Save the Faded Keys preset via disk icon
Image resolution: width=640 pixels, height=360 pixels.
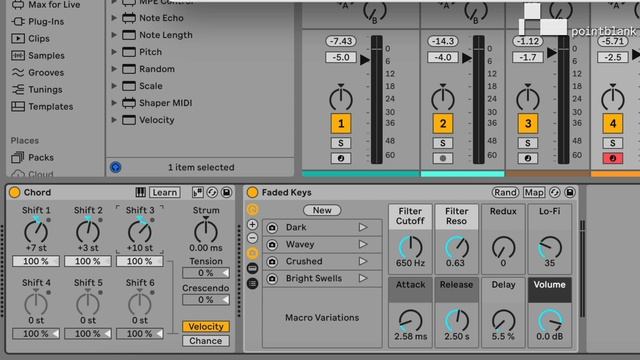tap(570, 192)
